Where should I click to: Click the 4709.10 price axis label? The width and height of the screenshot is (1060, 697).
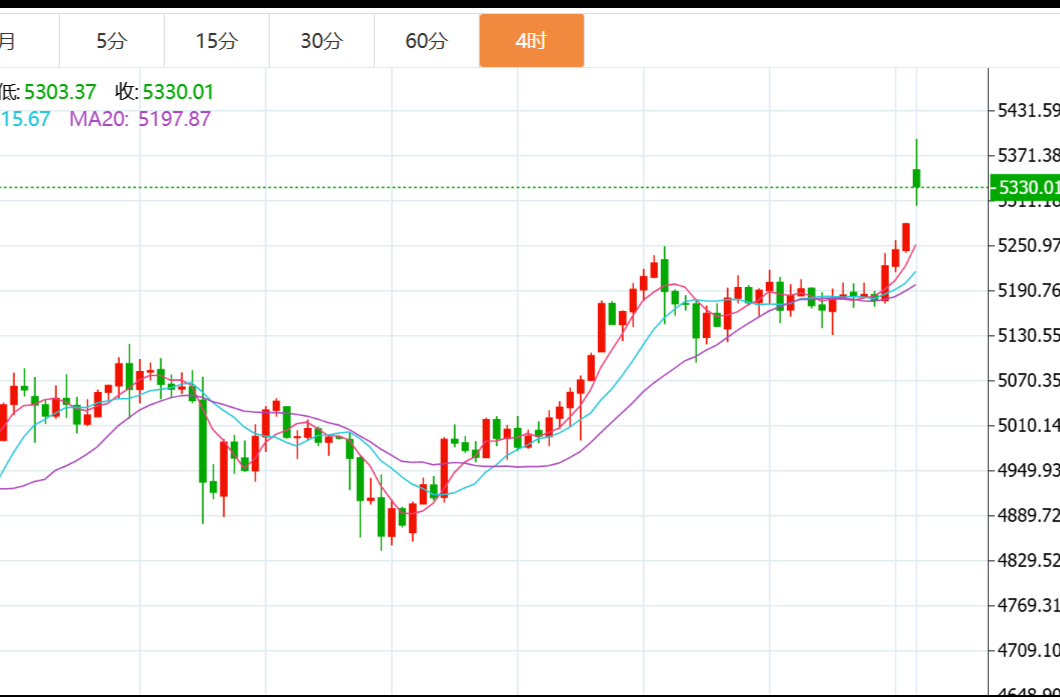[1027, 650]
